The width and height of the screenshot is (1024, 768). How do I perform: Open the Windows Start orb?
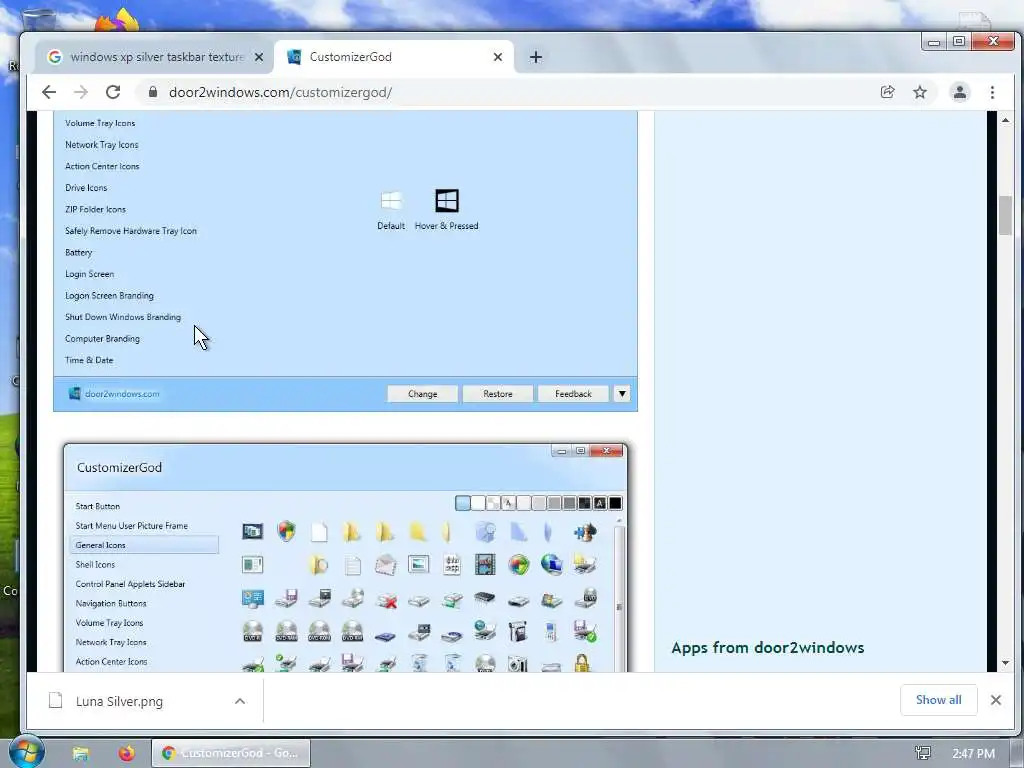point(26,751)
